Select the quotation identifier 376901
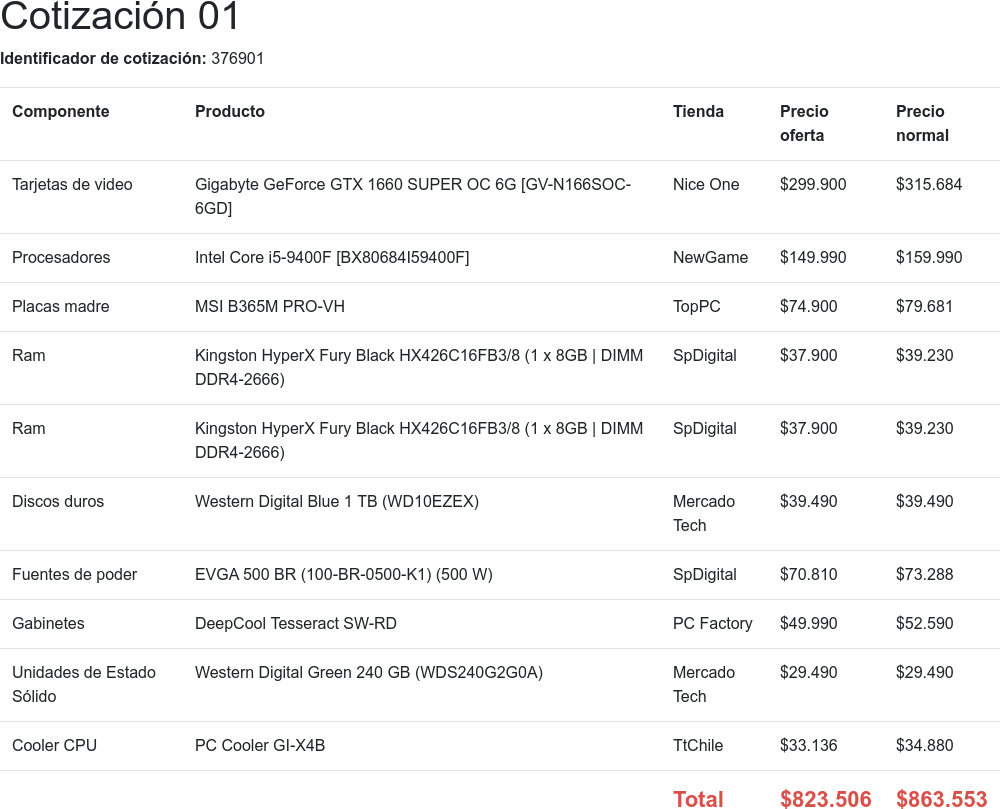This screenshot has width=1000, height=809. (237, 59)
